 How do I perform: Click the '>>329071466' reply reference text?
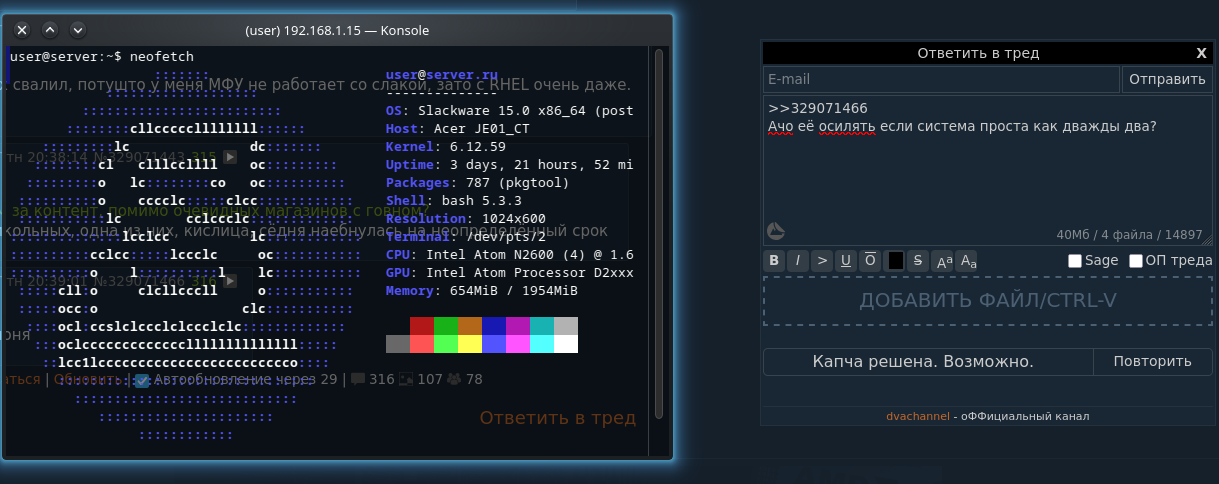tap(818, 108)
